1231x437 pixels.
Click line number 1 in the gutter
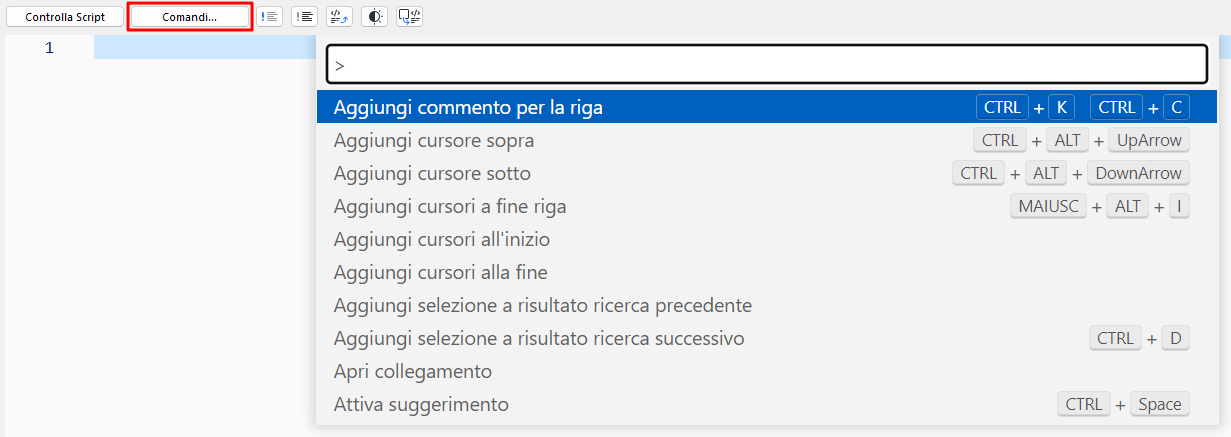[49, 48]
